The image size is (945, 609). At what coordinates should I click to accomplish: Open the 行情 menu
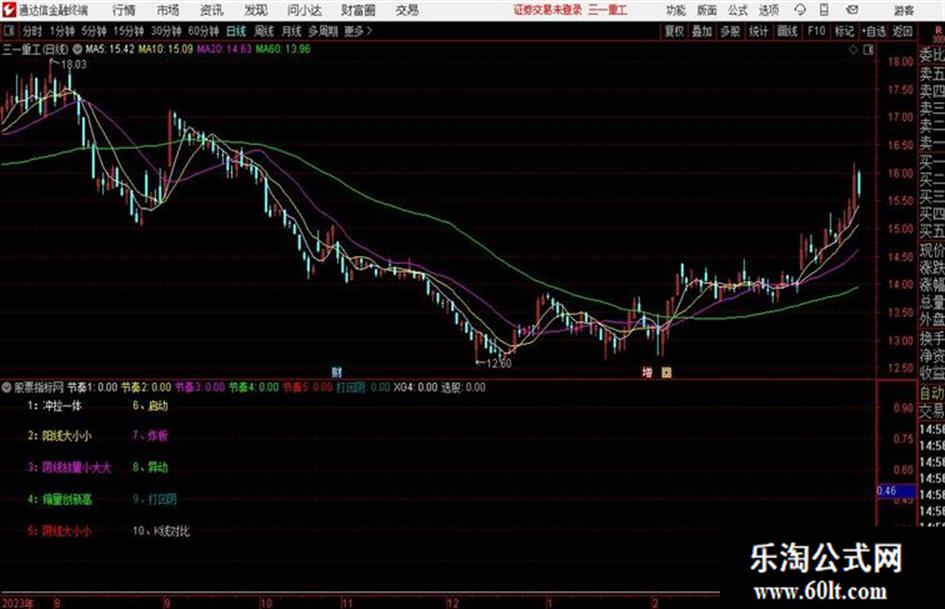(124, 10)
